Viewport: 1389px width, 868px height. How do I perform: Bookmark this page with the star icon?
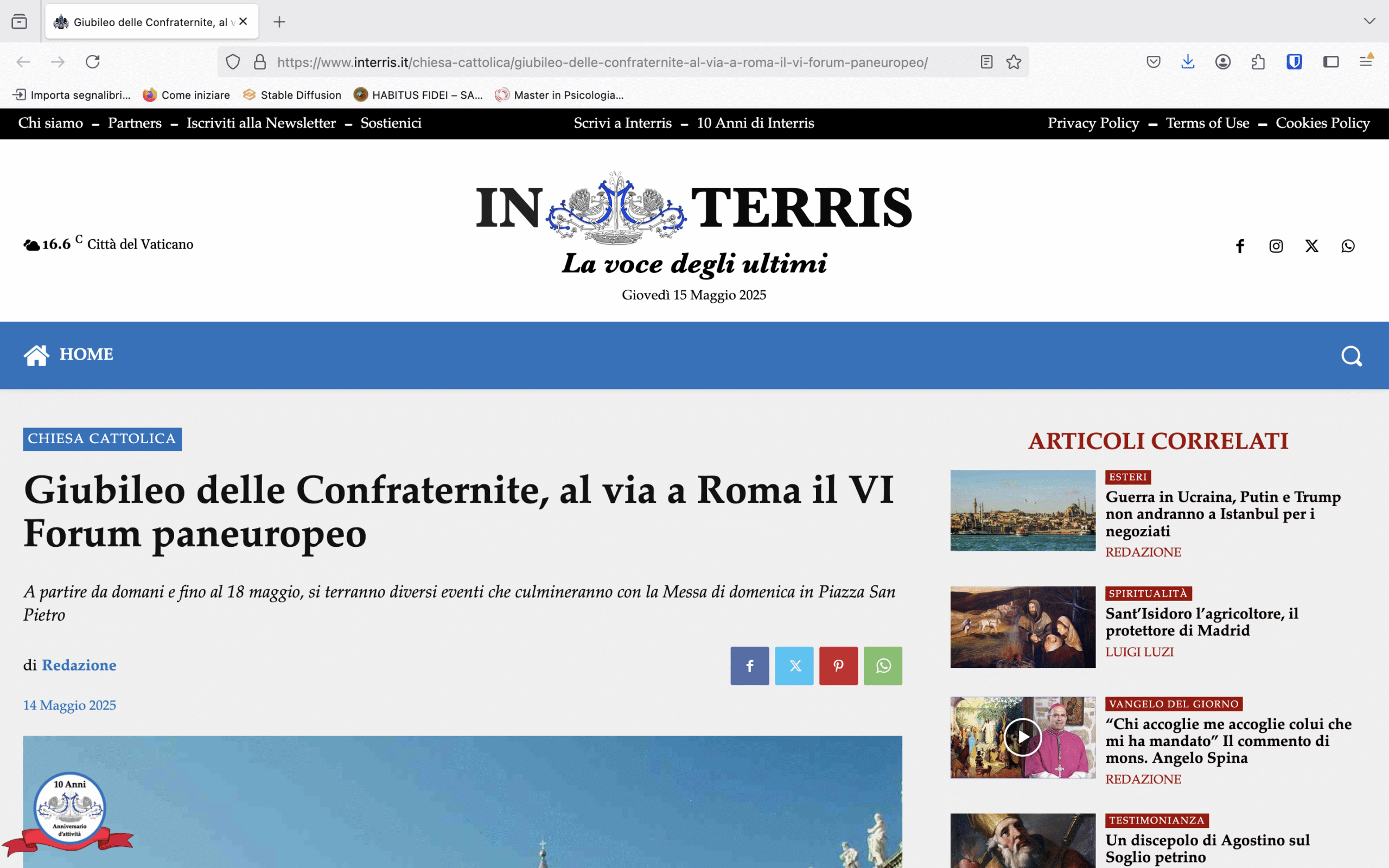(1013, 61)
